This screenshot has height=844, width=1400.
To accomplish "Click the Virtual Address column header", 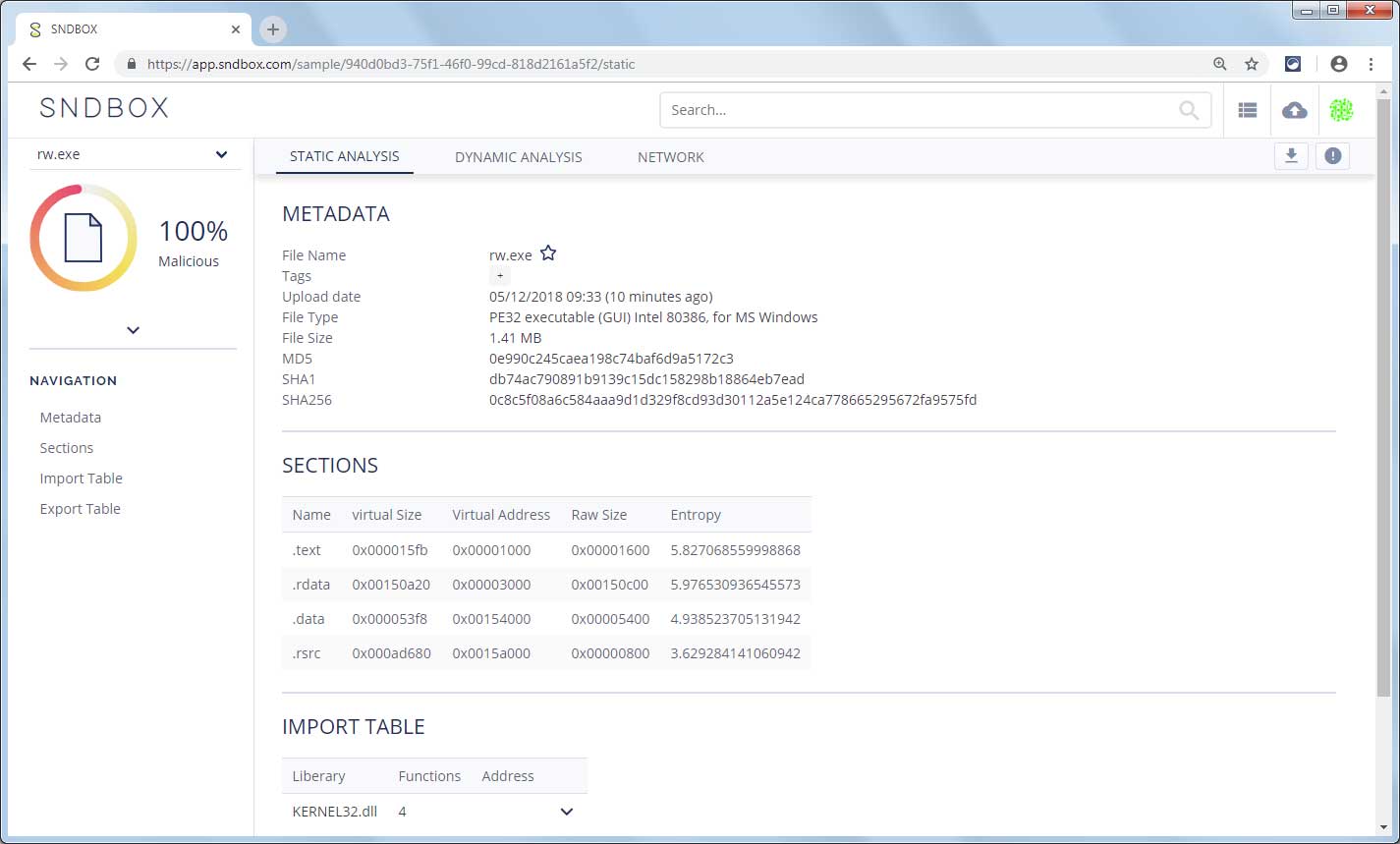I will coord(501,515).
